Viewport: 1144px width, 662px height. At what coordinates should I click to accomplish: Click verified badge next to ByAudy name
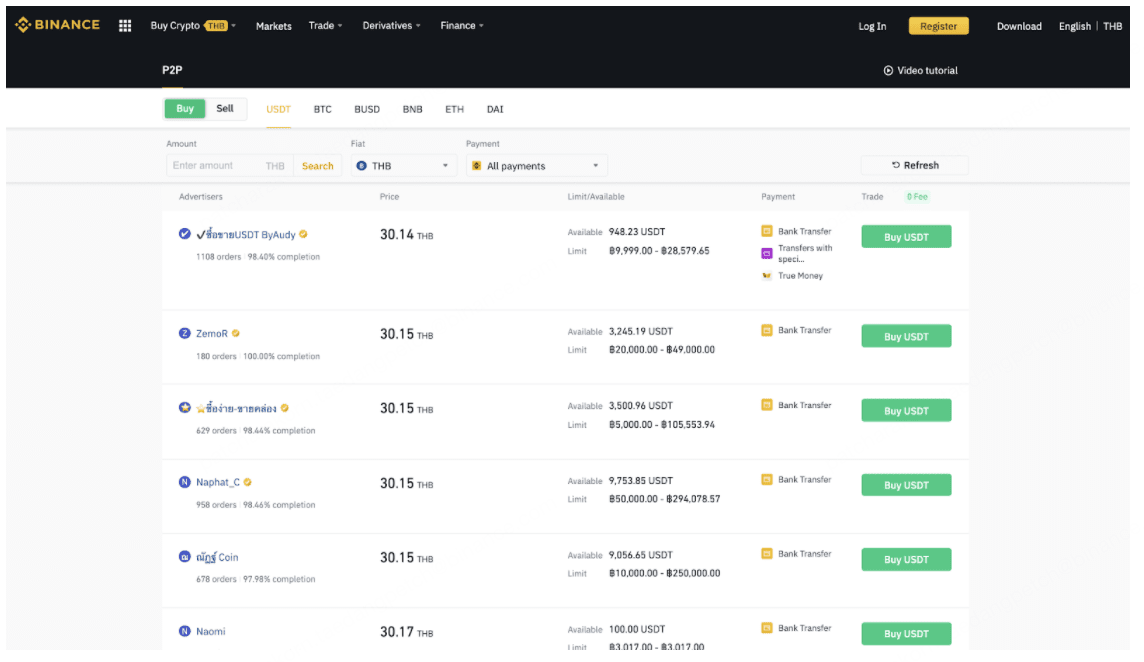[304, 234]
